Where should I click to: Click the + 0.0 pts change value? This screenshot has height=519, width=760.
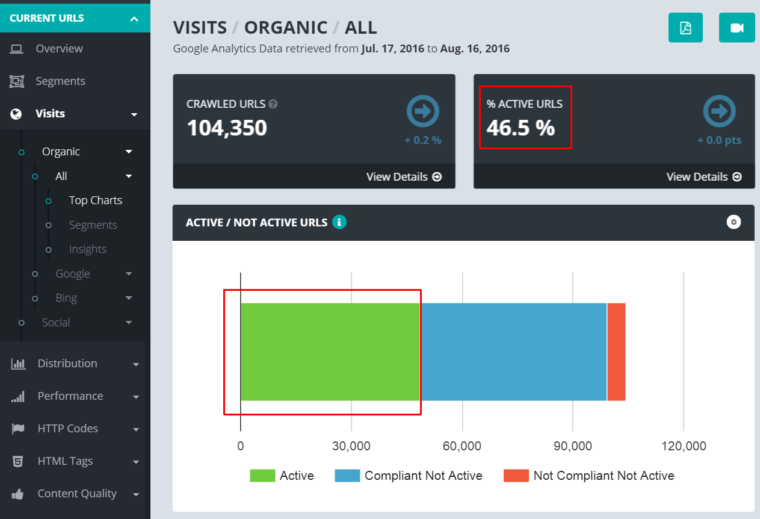(x=719, y=141)
